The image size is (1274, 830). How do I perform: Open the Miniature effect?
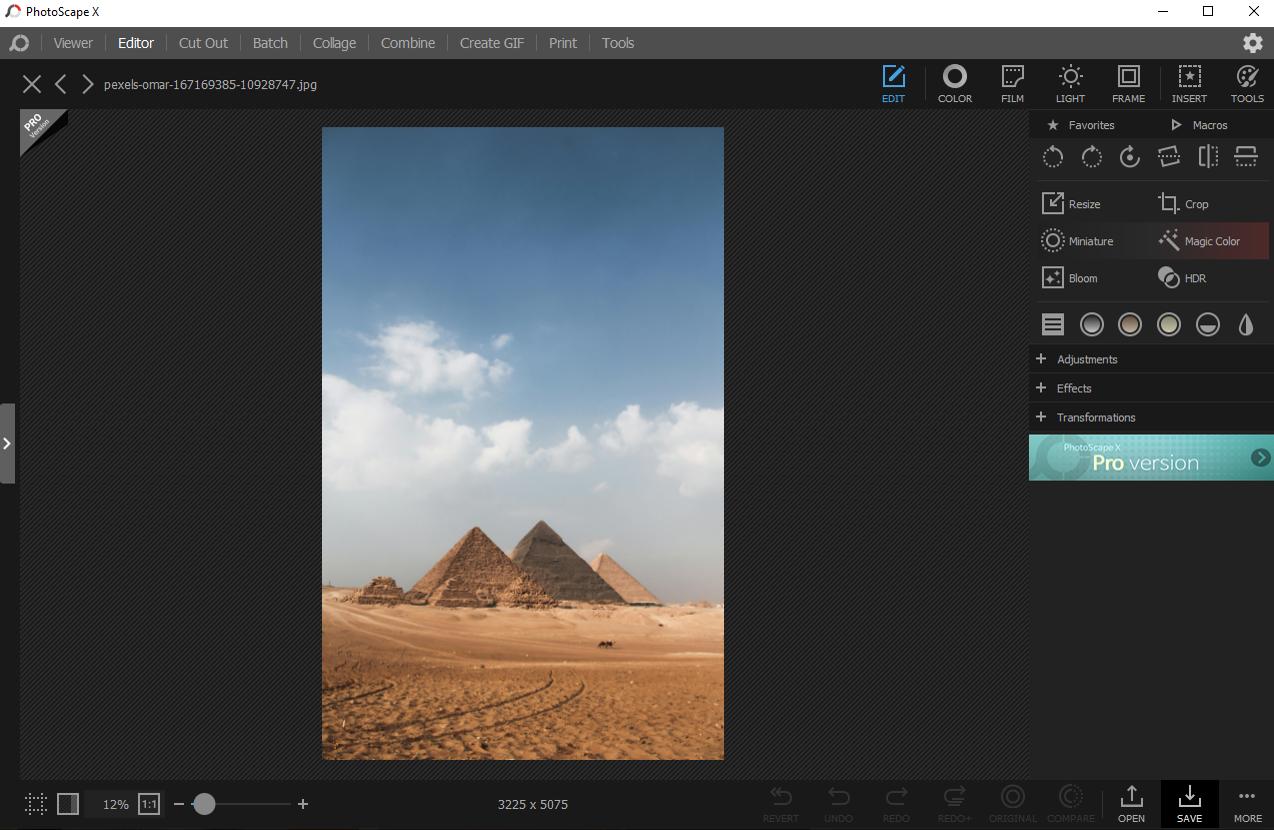point(1081,240)
